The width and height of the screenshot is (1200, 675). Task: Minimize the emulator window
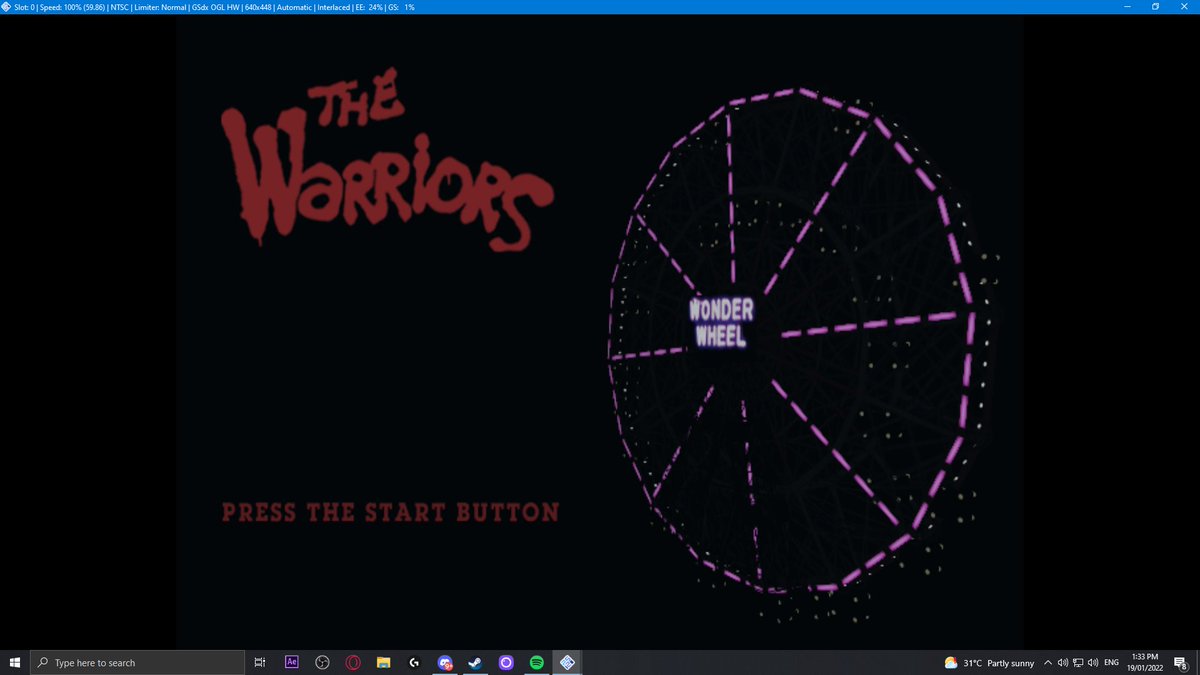pos(1125,7)
